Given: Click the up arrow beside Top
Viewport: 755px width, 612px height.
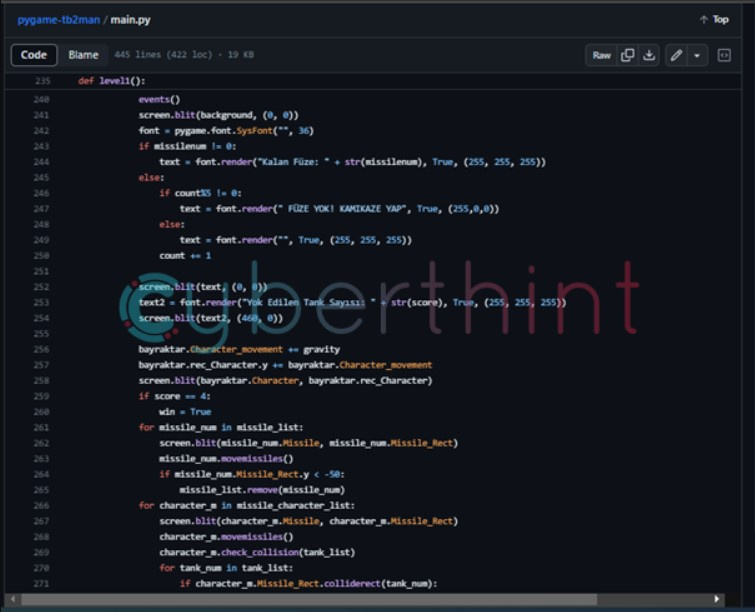Looking at the screenshot, I should click(702, 19).
